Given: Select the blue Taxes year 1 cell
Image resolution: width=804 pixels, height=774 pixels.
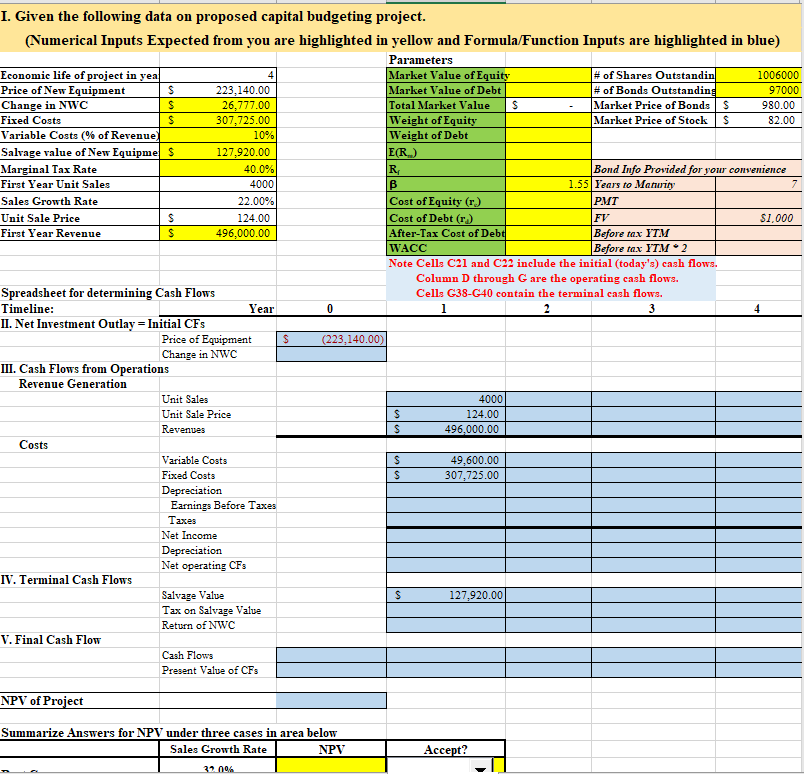Looking at the screenshot, I should pyautogui.click(x=446, y=520).
